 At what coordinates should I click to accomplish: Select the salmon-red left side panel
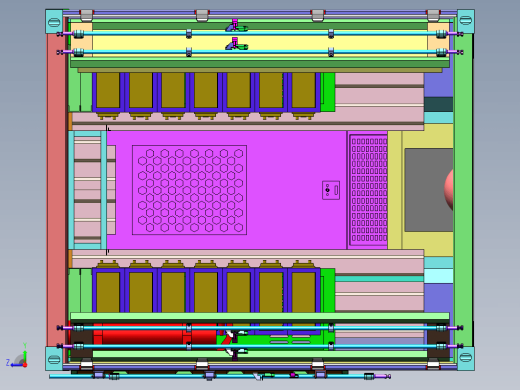tap(57, 190)
